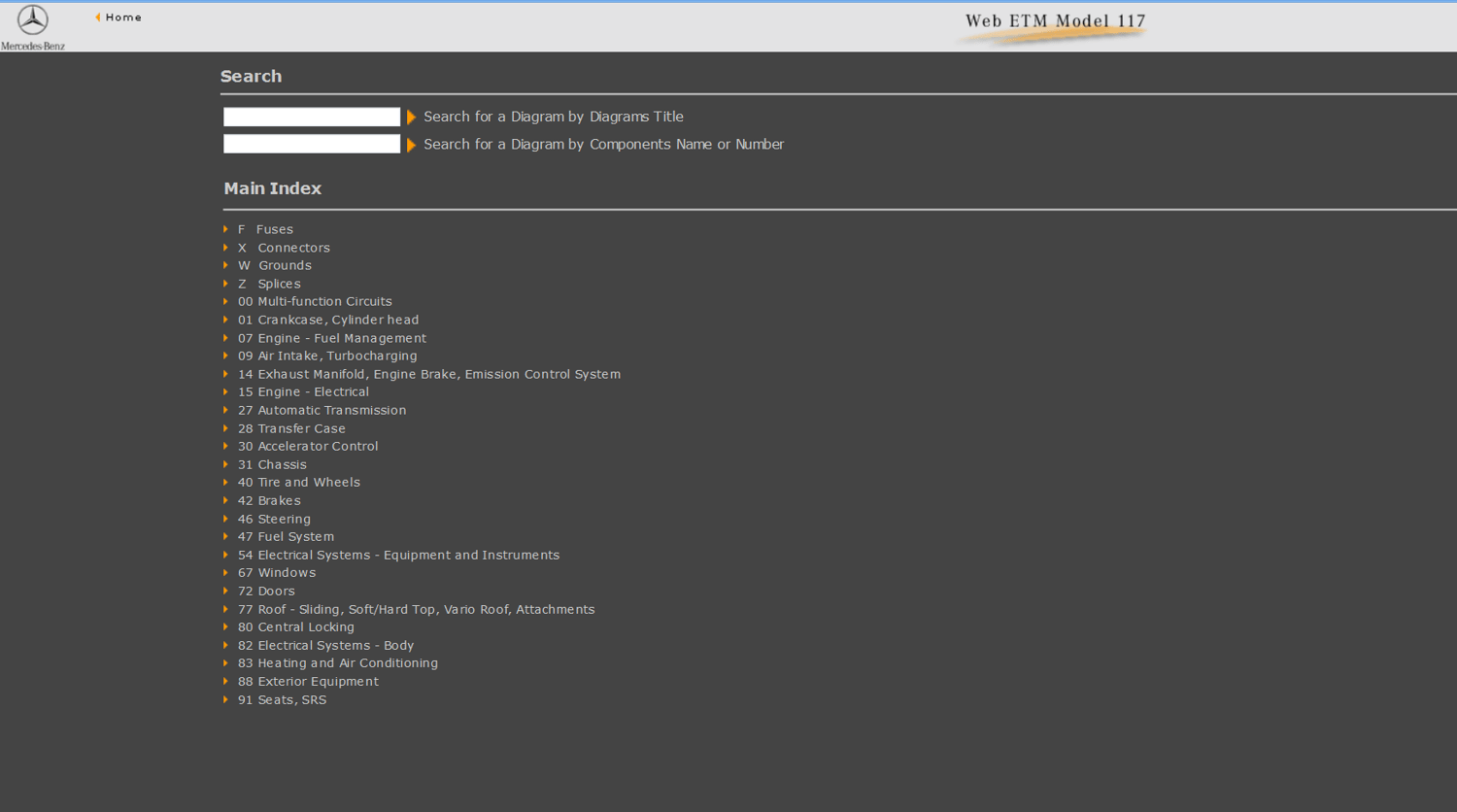Open 88 Exterior Equipment

[308, 681]
